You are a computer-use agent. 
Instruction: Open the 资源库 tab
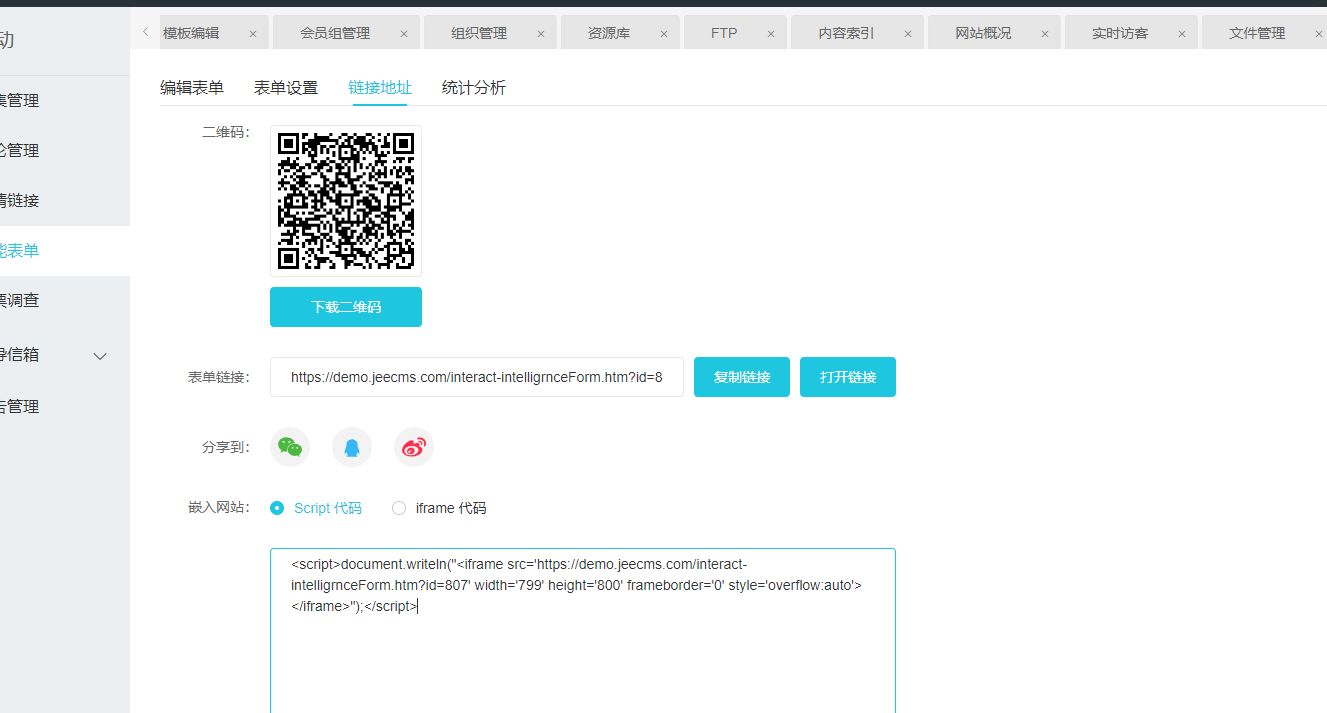pos(609,33)
